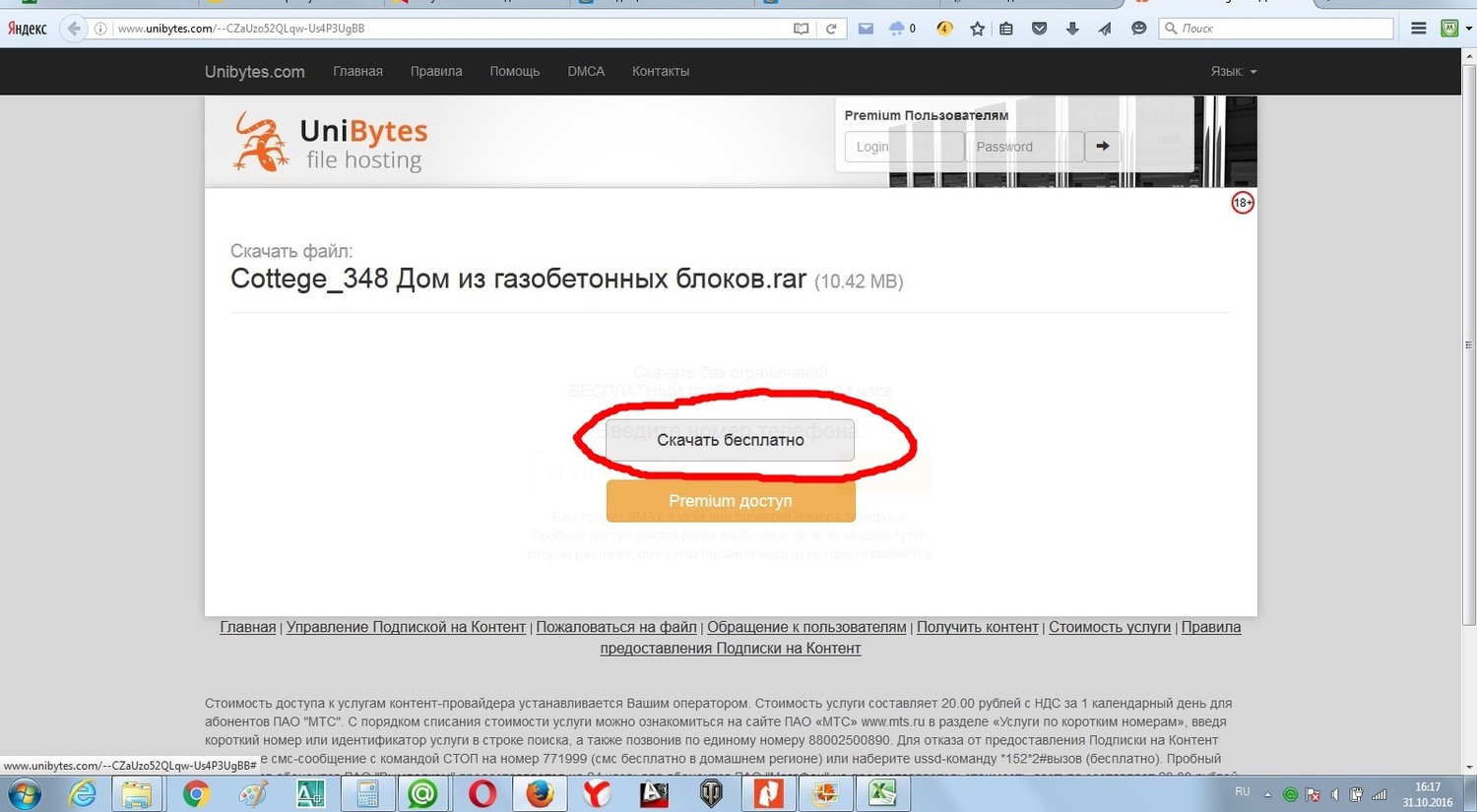The width and height of the screenshot is (1477, 812).
Task: Save page to Pocket icon
Action: click(x=1039, y=29)
